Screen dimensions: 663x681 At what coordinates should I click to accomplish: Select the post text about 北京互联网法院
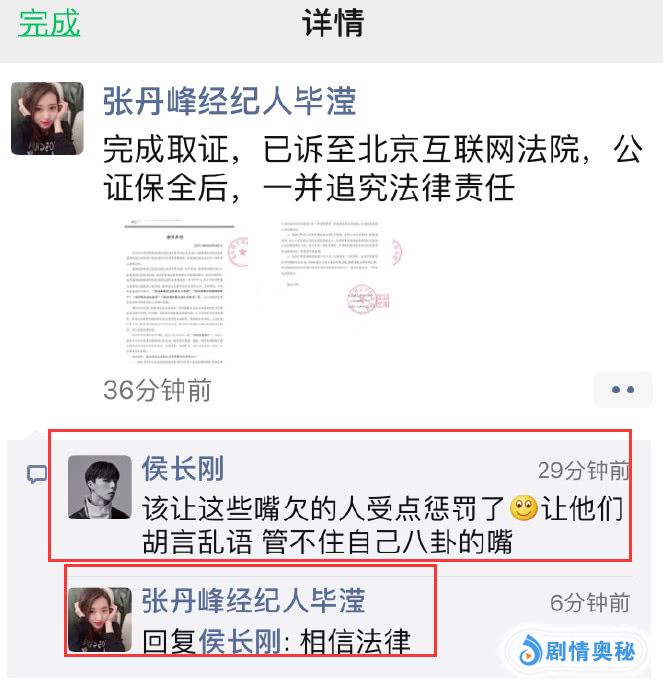tap(373, 169)
